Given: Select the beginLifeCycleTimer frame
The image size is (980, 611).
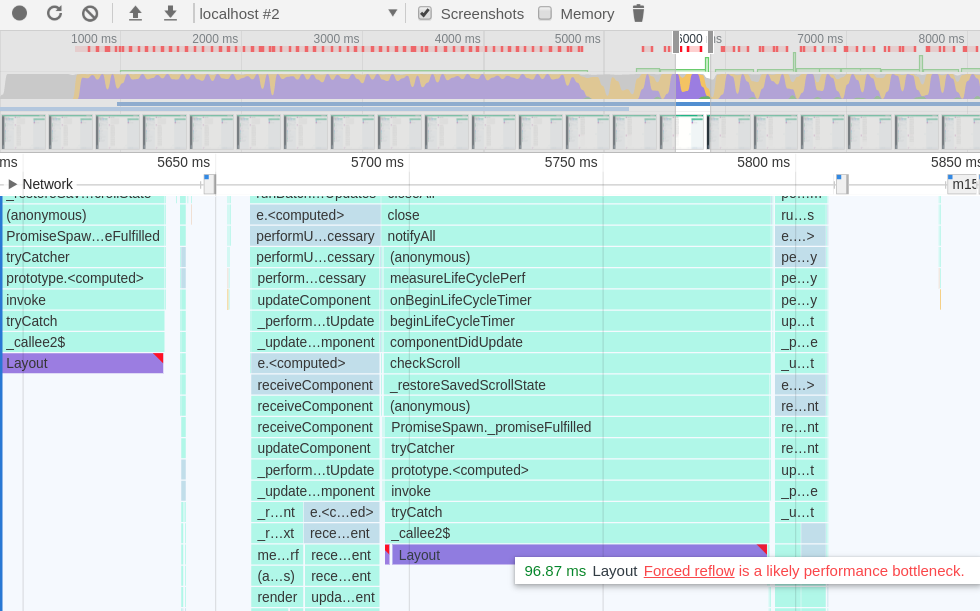Looking at the screenshot, I should (578, 321).
